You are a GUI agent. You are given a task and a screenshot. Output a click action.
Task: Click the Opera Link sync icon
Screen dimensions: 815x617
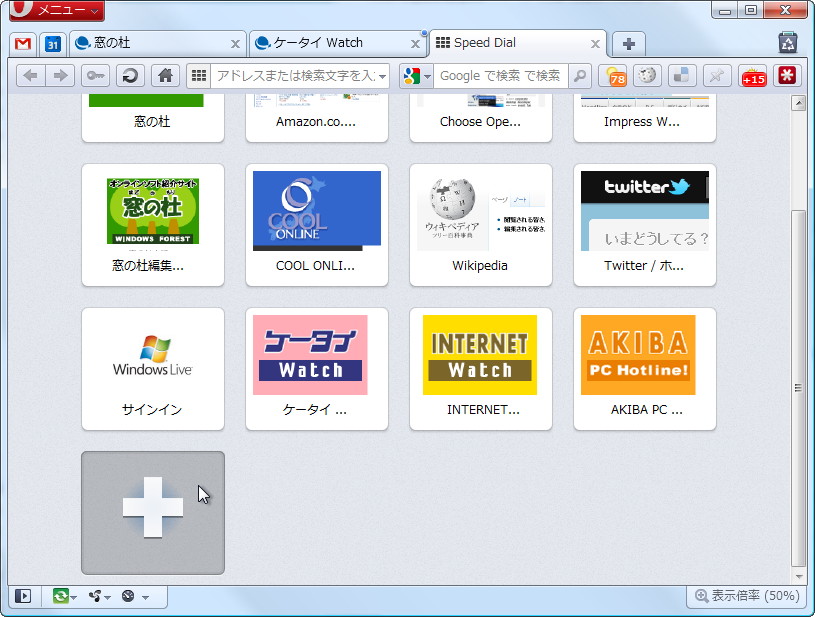(x=60, y=596)
